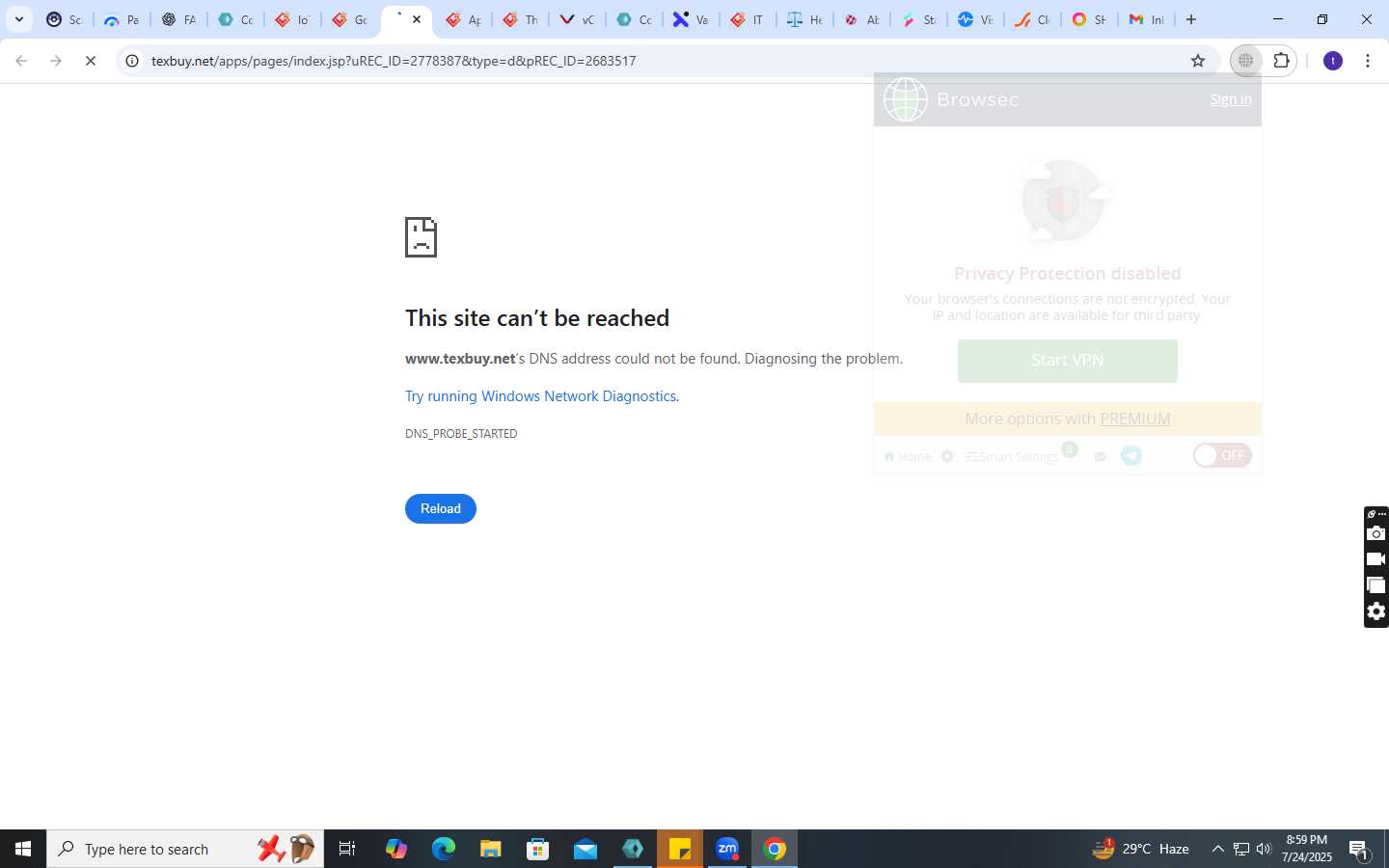The height and width of the screenshot is (868, 1389).
Task: Open the PREMIUM options link
Action: click(x=1135, y=419)
